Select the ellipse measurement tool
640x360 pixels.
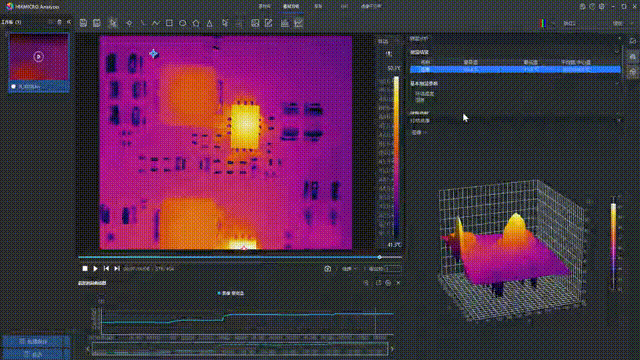coord(182,23)
